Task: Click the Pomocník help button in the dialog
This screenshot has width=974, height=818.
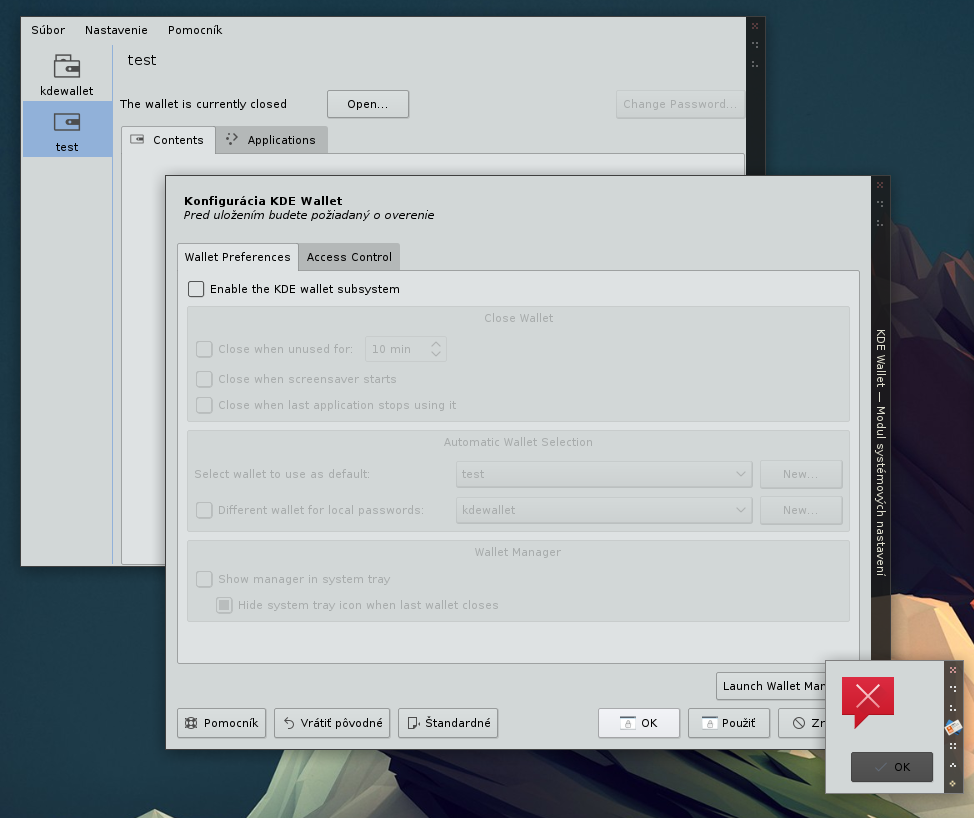Action: [x=222, y=723]
